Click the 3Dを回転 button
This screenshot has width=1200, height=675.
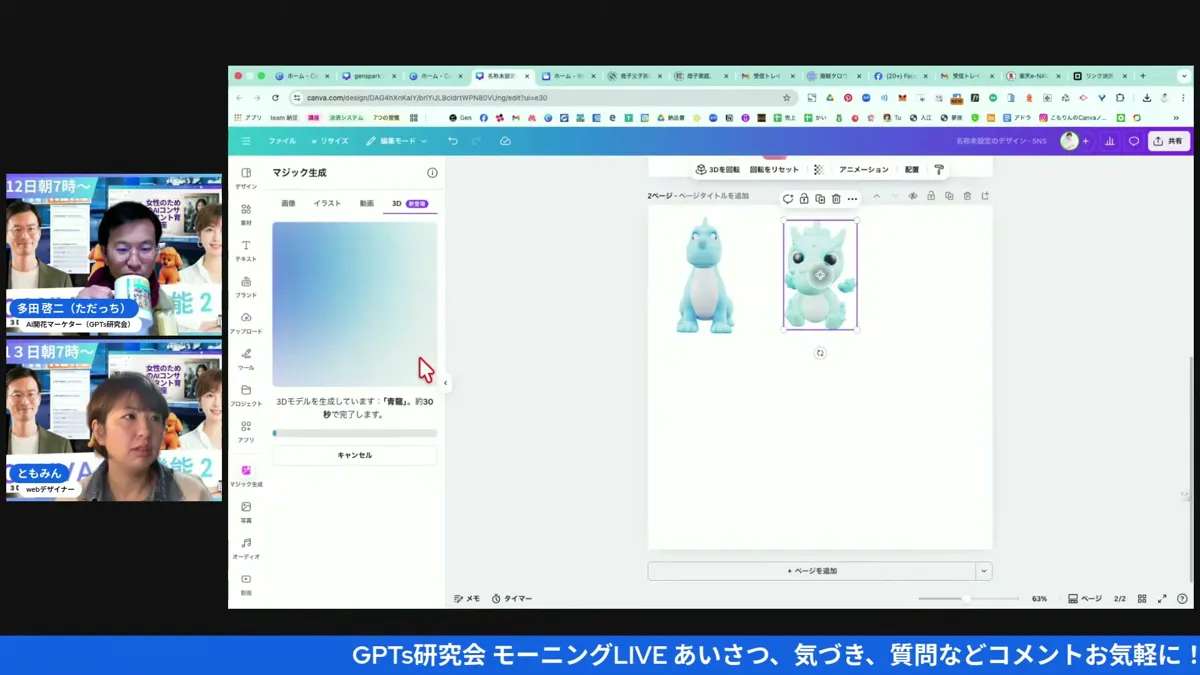point(718,170)
